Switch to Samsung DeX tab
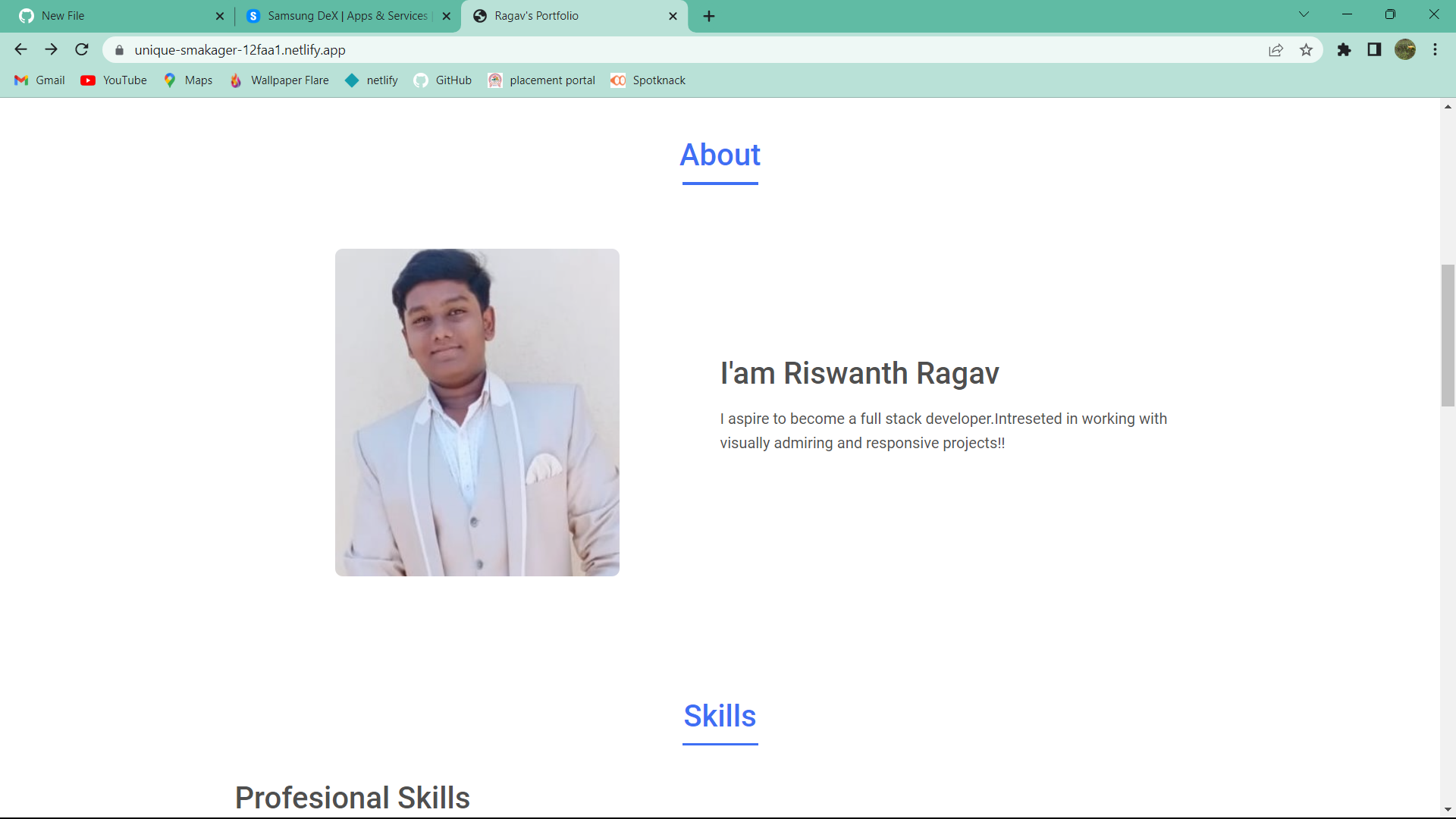 (347, 16)
